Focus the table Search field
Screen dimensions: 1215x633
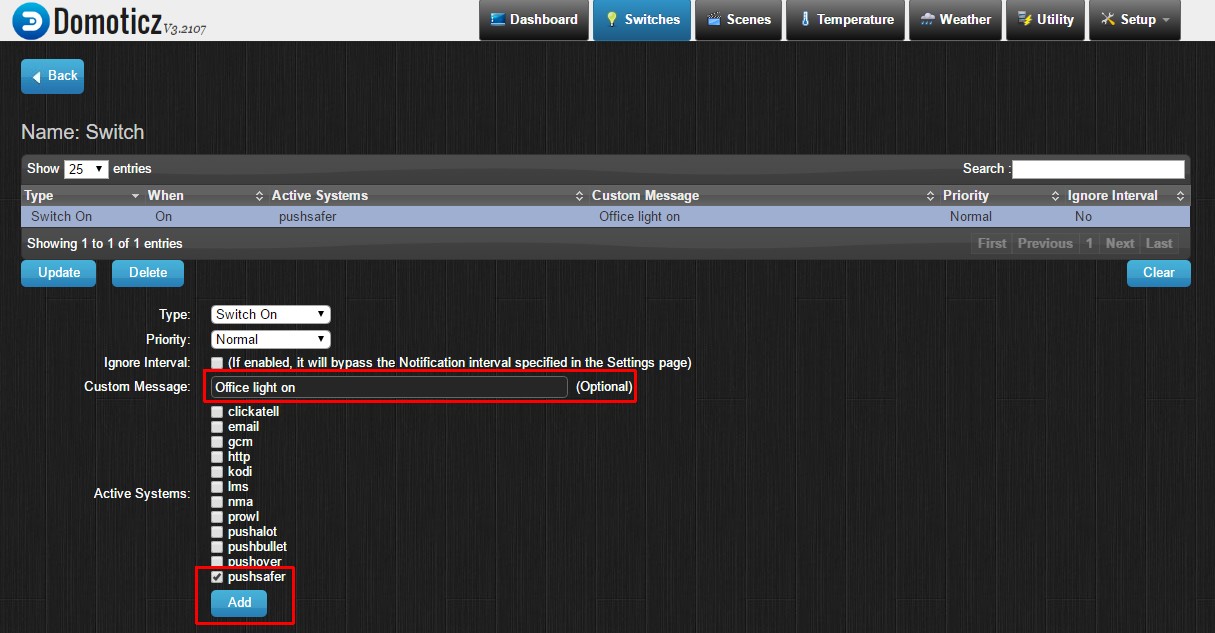click(1098, 169)
